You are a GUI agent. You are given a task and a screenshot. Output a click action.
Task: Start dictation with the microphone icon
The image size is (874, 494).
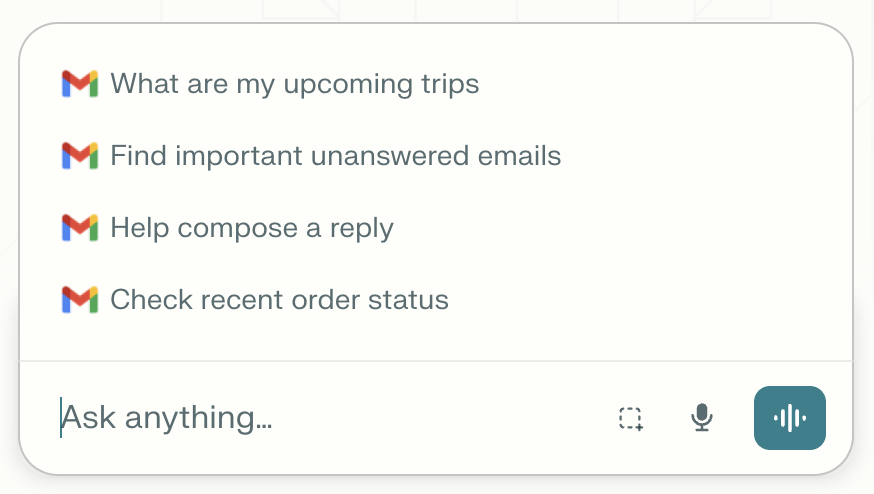pos(702,418)
